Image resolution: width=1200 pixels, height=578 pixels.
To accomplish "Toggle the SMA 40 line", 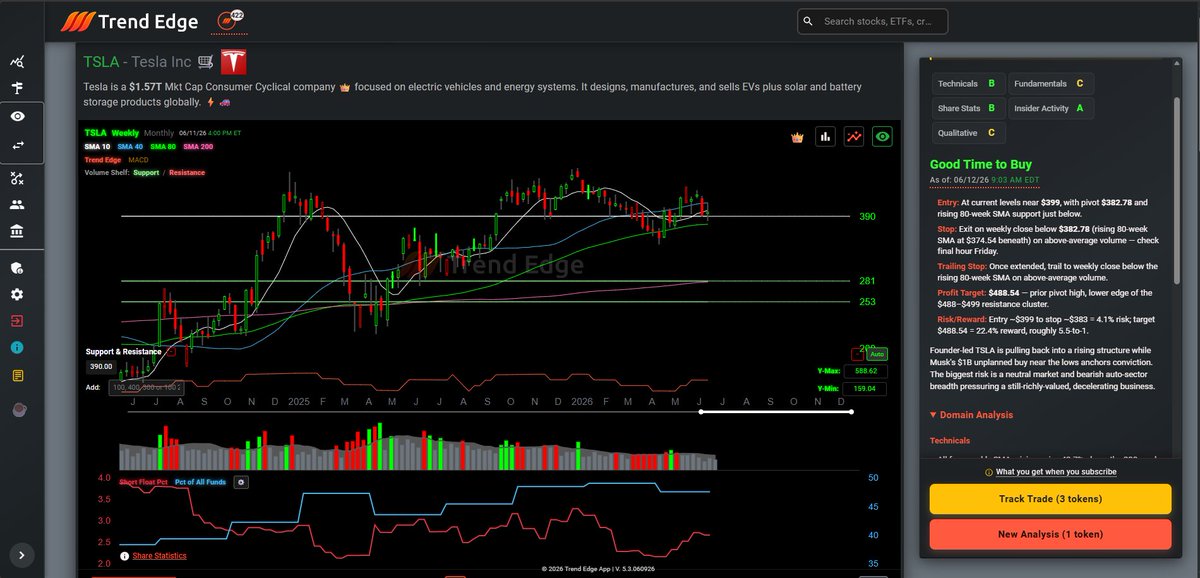I will [x=131, y=147].
